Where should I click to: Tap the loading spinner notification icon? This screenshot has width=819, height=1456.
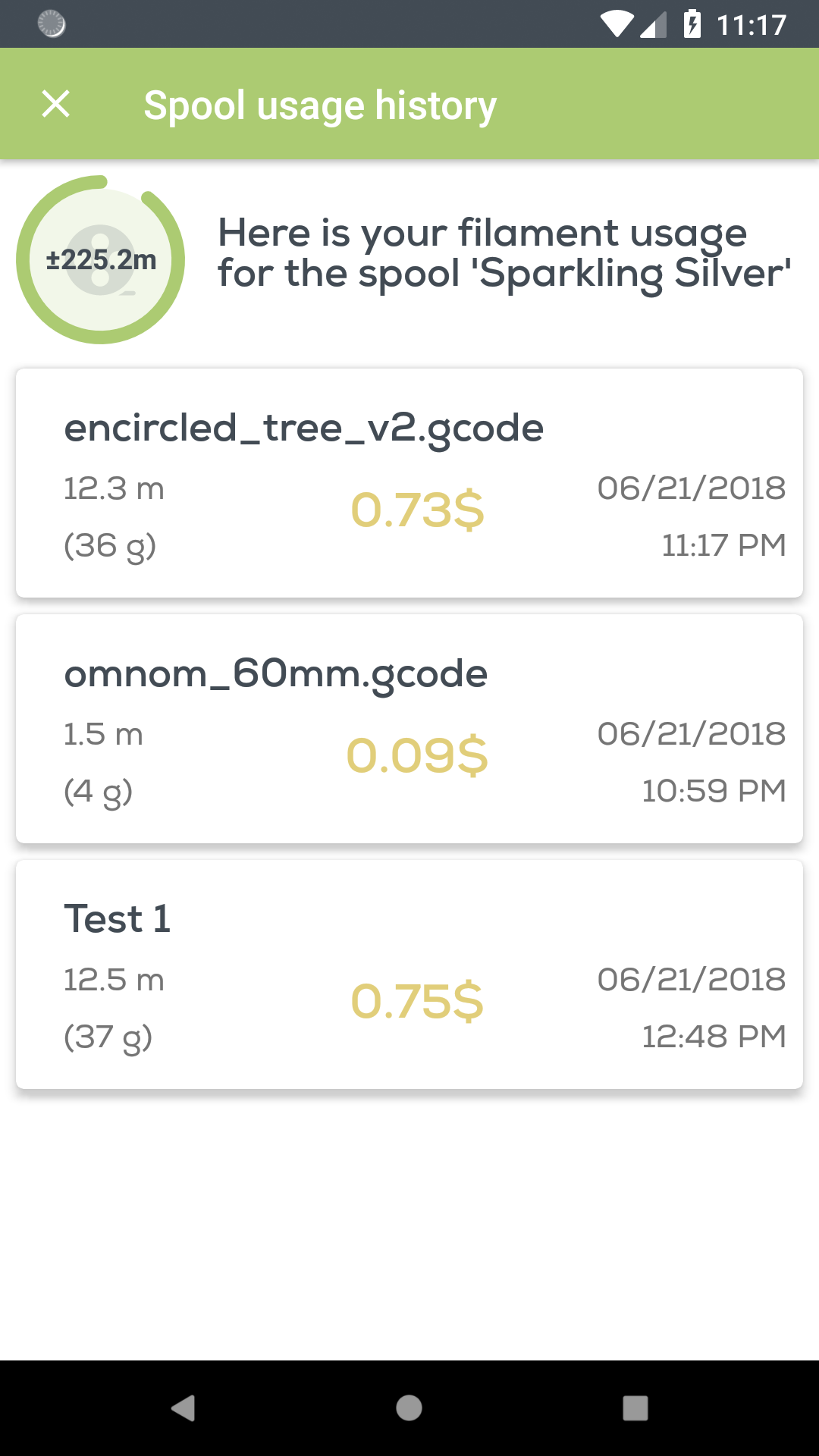pos(52,24)
